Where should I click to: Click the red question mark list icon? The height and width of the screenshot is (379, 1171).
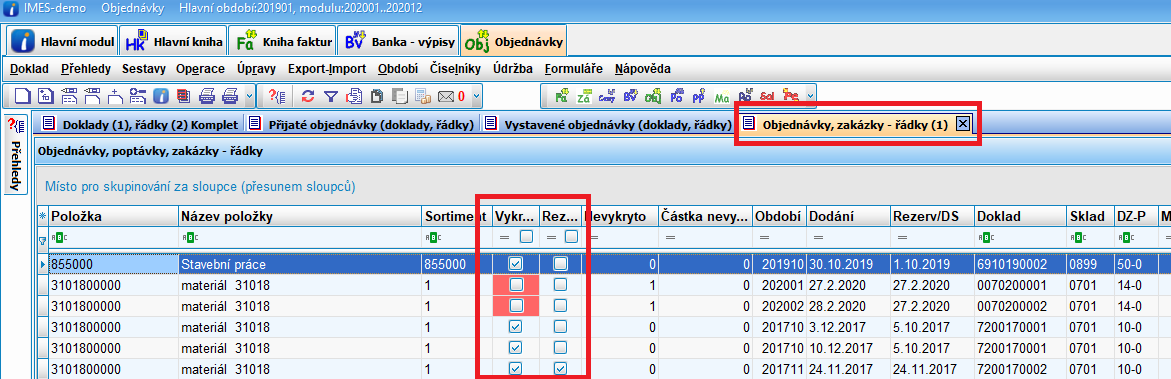(276, 96)
